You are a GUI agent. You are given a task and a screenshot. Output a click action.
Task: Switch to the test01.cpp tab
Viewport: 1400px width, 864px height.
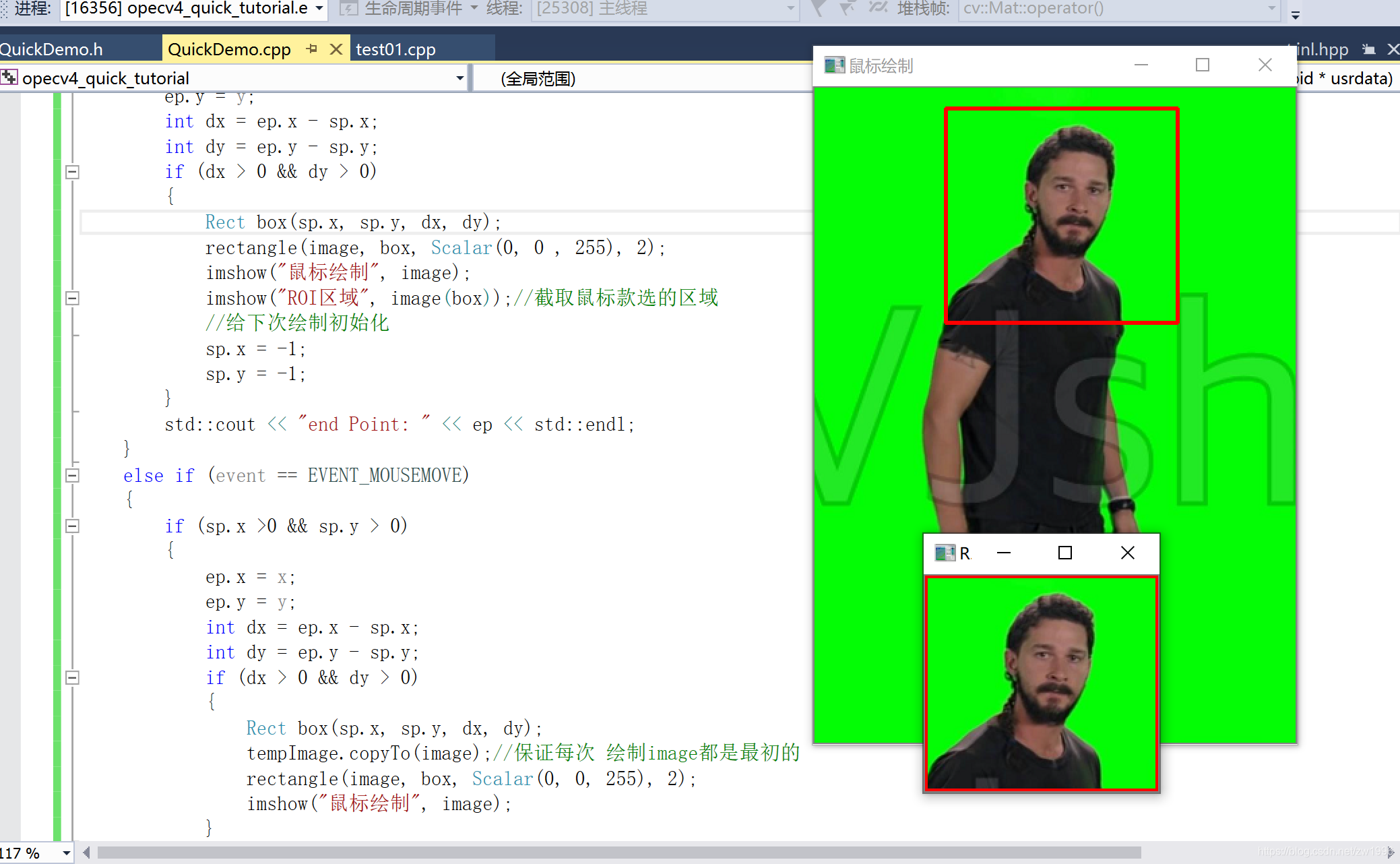click(x=396, y=49)
